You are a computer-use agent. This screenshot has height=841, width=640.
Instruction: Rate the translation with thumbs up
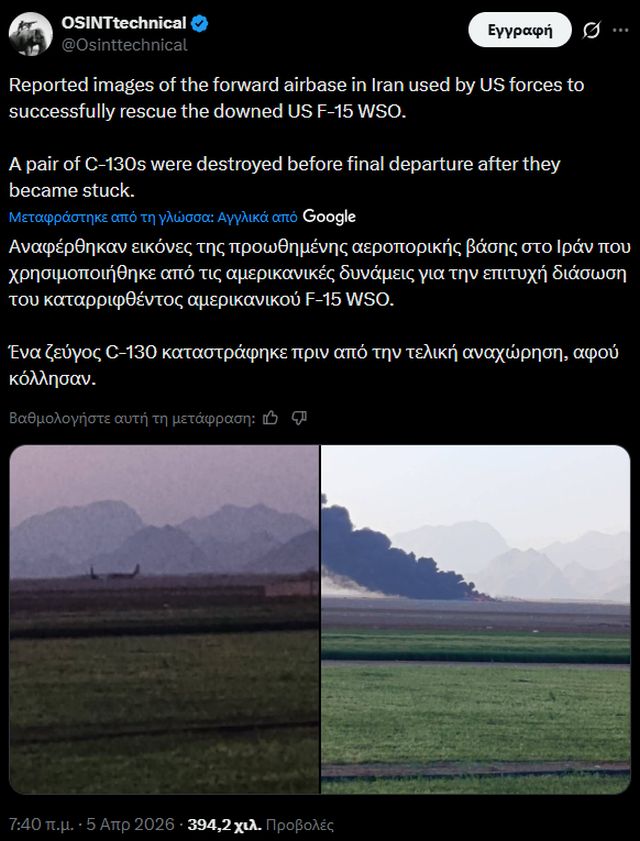(x=270, y=418)
